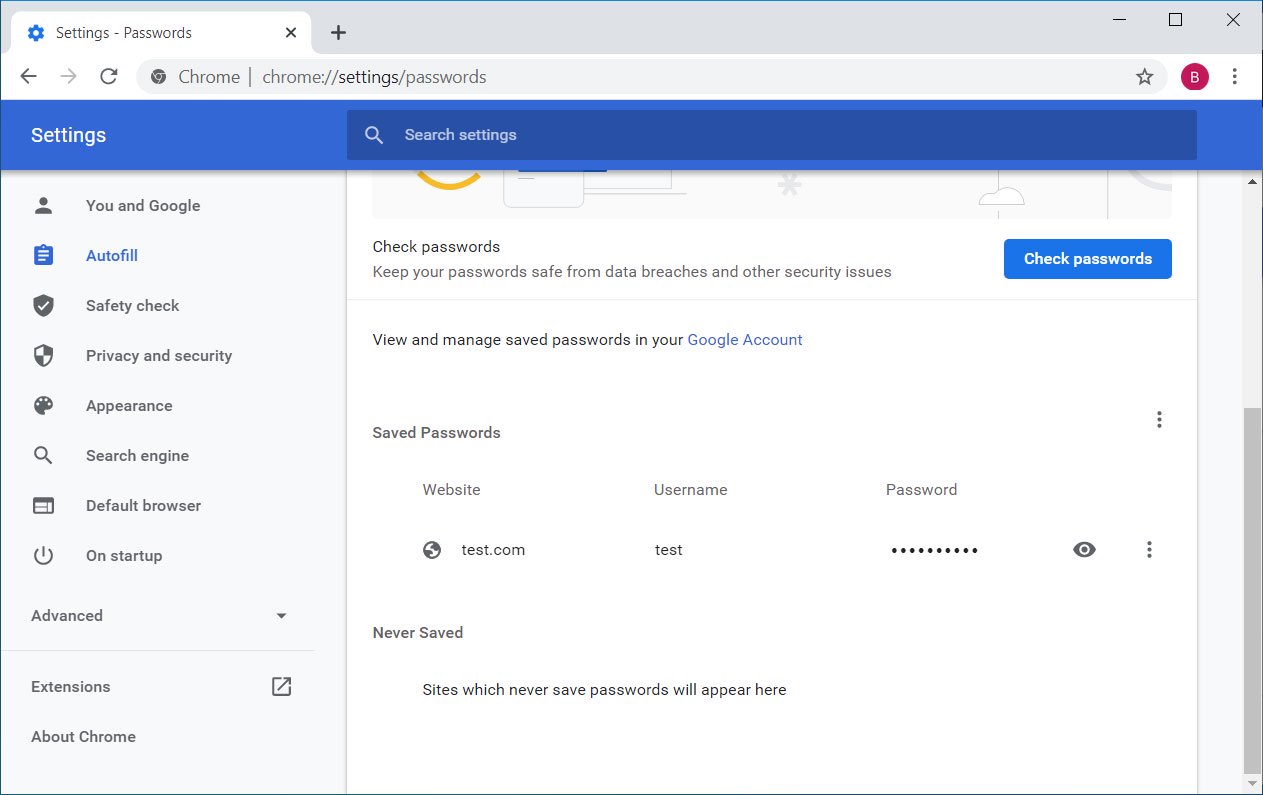Click the reload page icon
This screenshot has width=1263, height=795.
(109, 77)
